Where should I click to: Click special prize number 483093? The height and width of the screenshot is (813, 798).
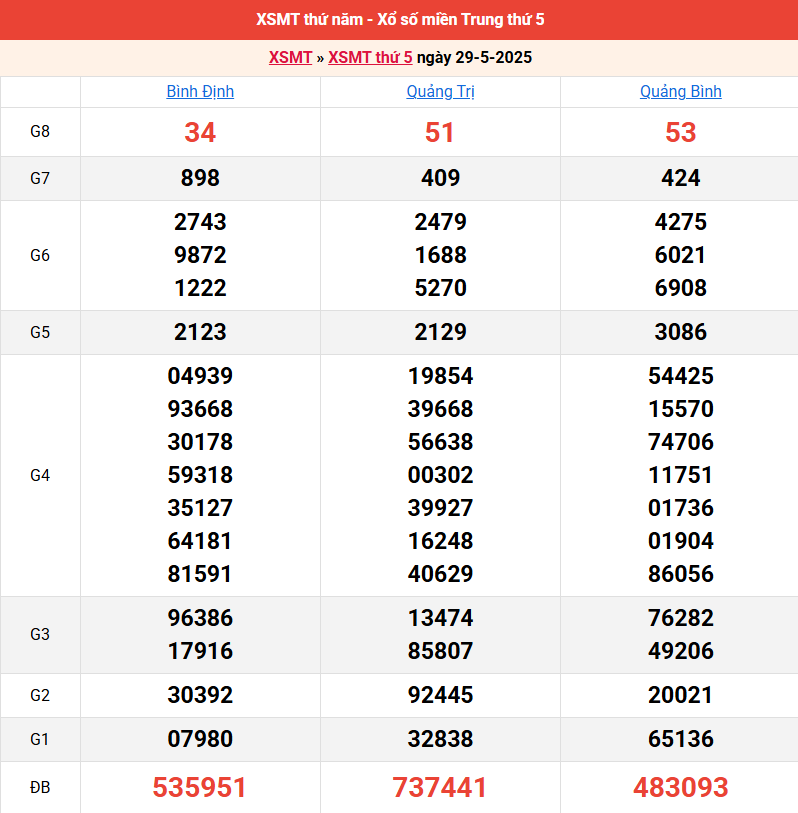pos(680,788)
